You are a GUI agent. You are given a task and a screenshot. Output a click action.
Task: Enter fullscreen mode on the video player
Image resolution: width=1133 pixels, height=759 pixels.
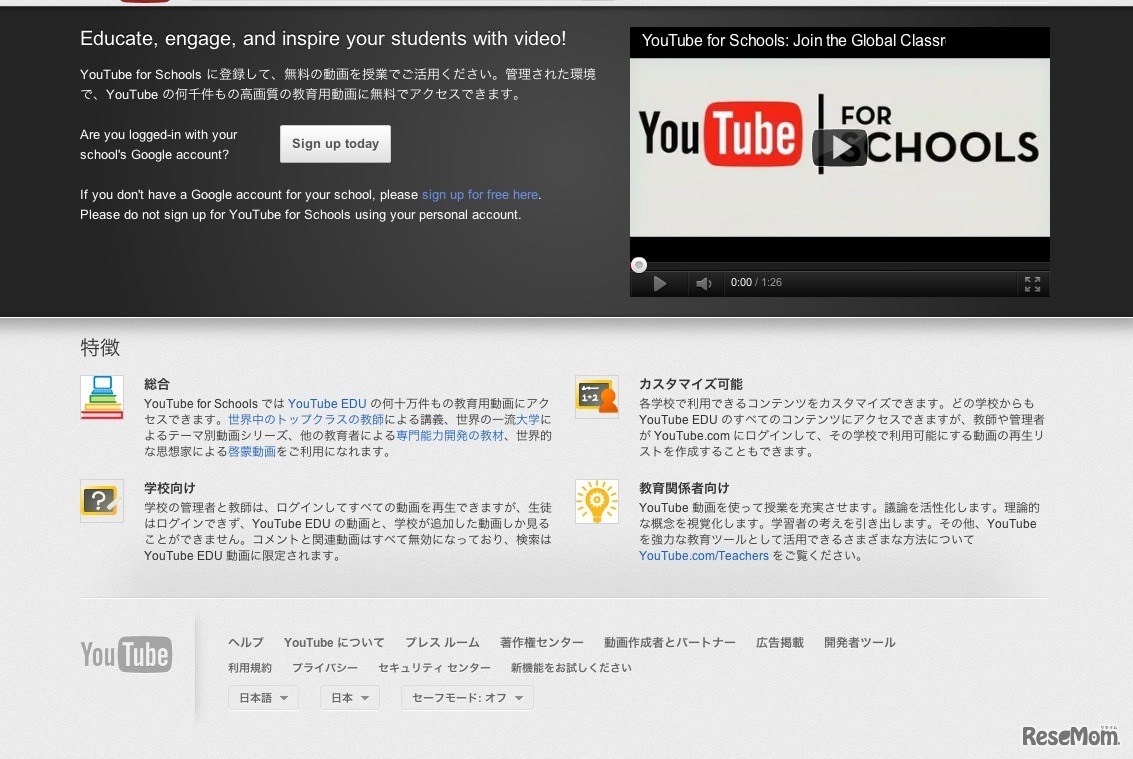tap(1032, 284)
